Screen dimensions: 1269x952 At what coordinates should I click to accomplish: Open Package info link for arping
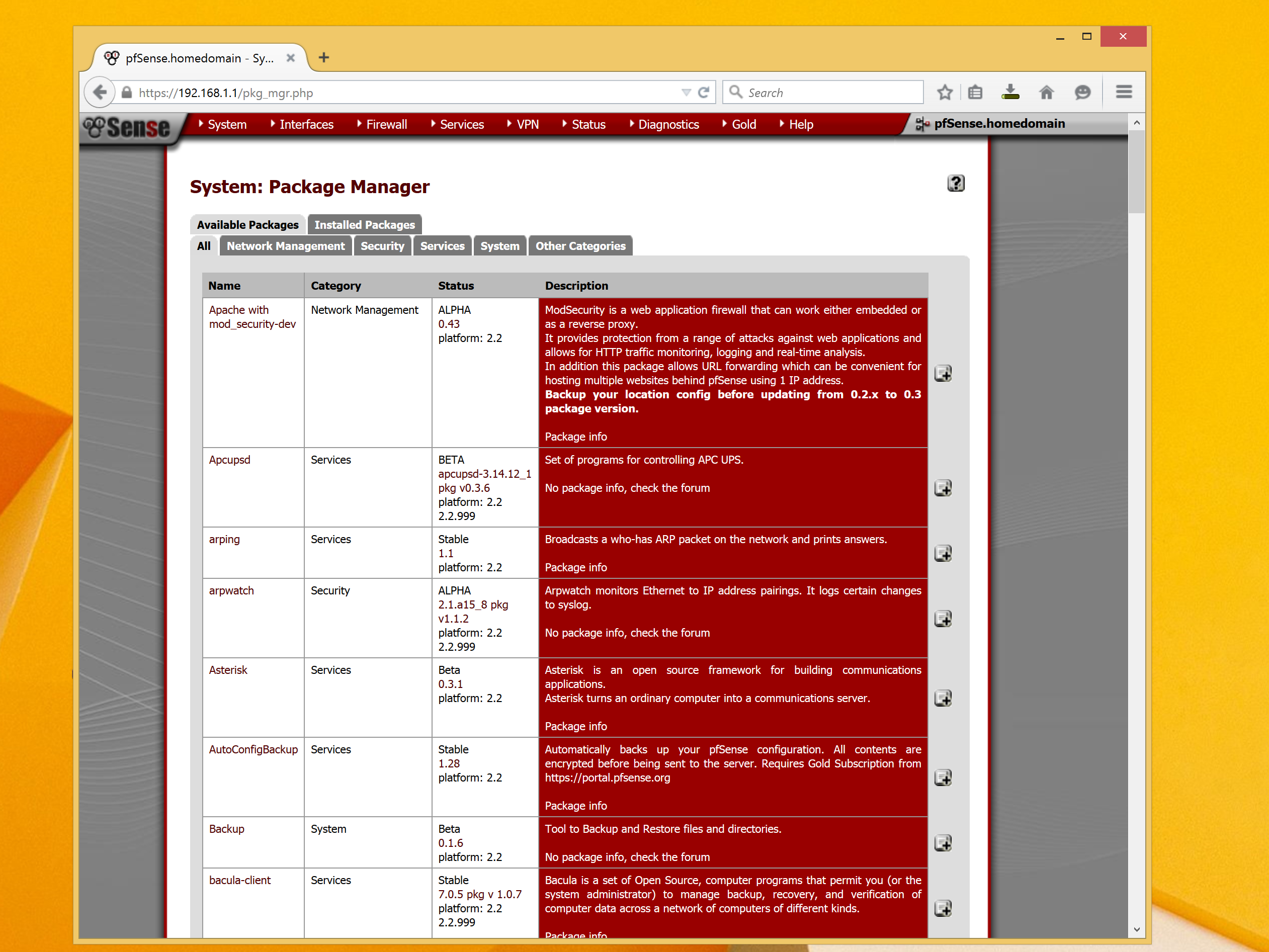coord(575,567)
